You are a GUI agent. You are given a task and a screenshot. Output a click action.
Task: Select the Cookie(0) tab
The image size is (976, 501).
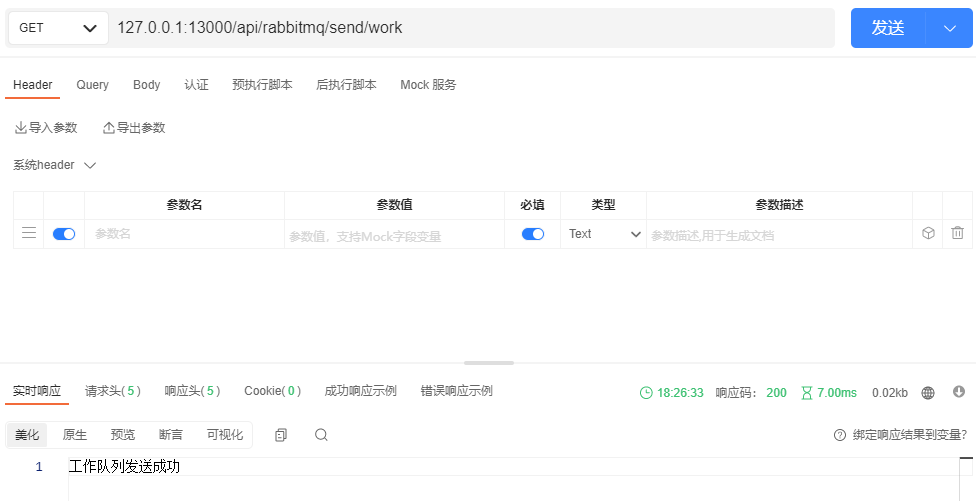tap(273, 391)
